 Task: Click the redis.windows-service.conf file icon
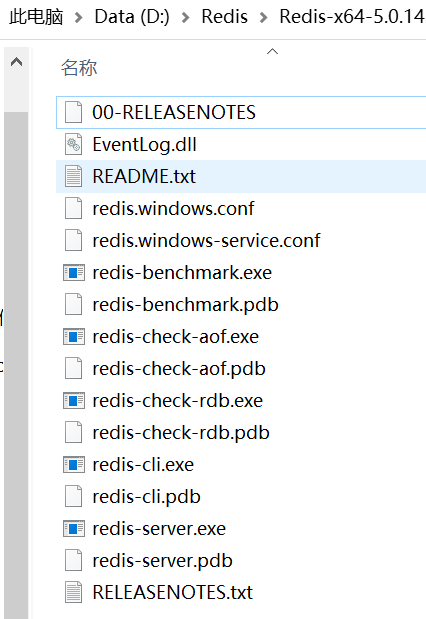(x=74, y=240)
